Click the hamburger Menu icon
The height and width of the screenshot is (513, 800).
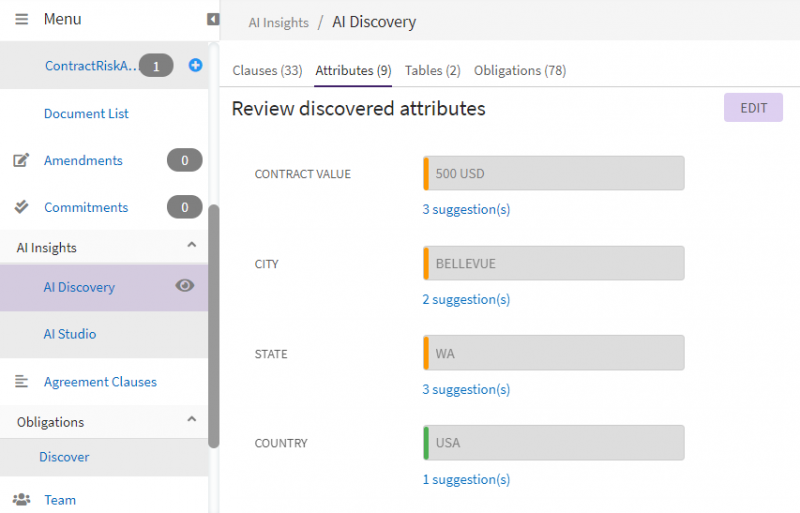[x=22, y=19]
